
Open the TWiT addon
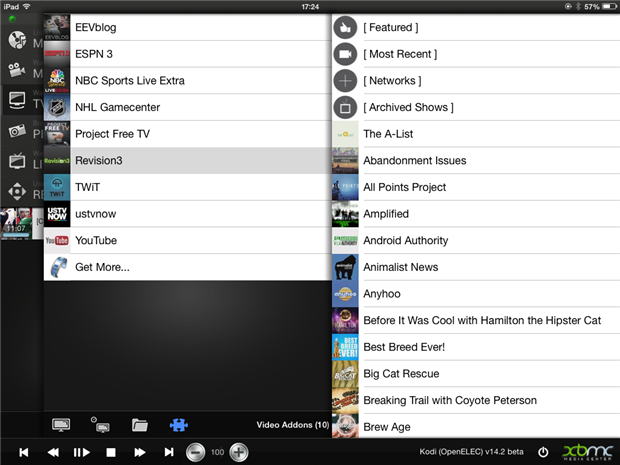(x=187, y=187)
